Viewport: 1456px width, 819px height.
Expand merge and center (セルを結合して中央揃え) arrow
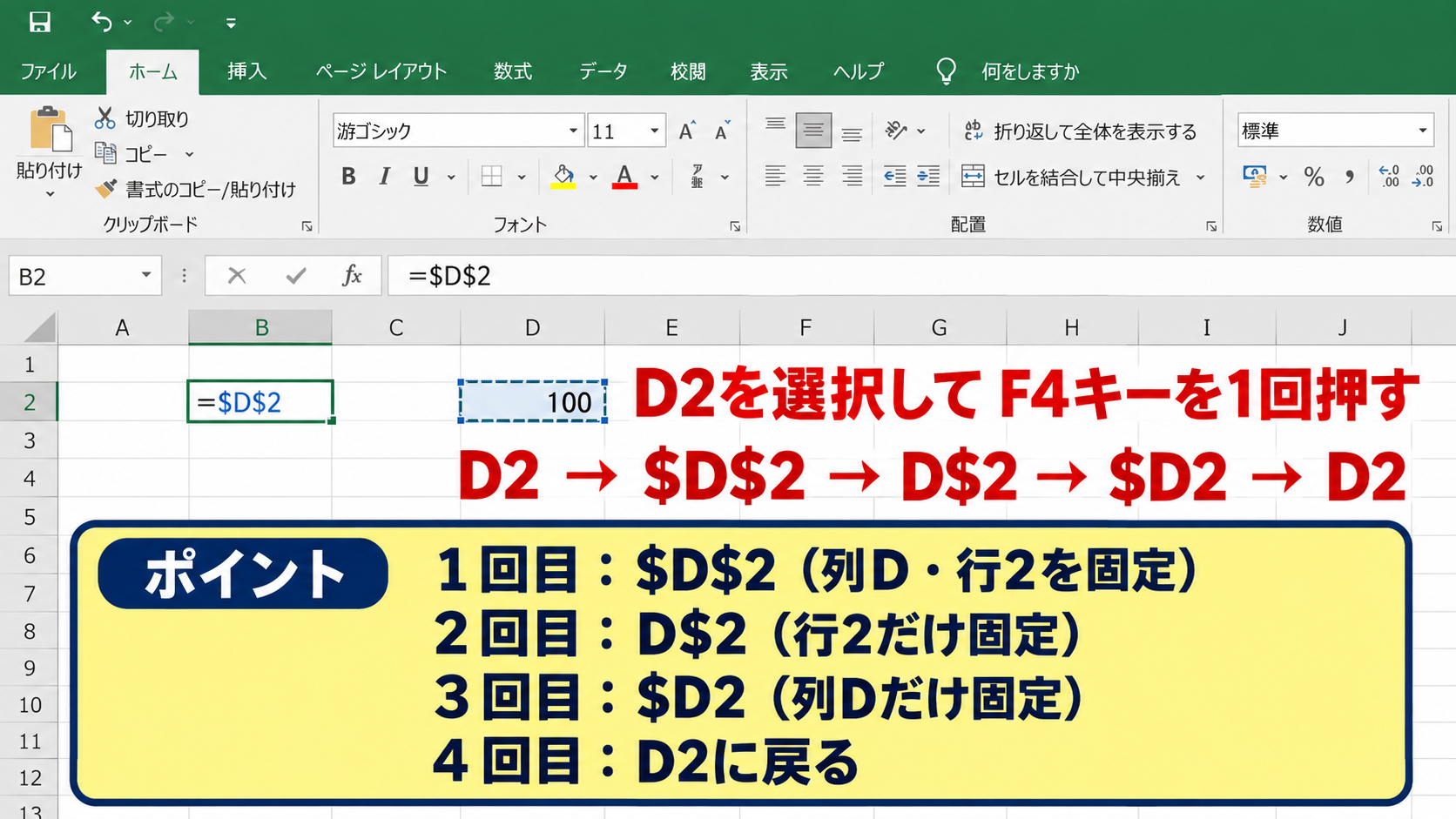click(x=1201, y=177)
